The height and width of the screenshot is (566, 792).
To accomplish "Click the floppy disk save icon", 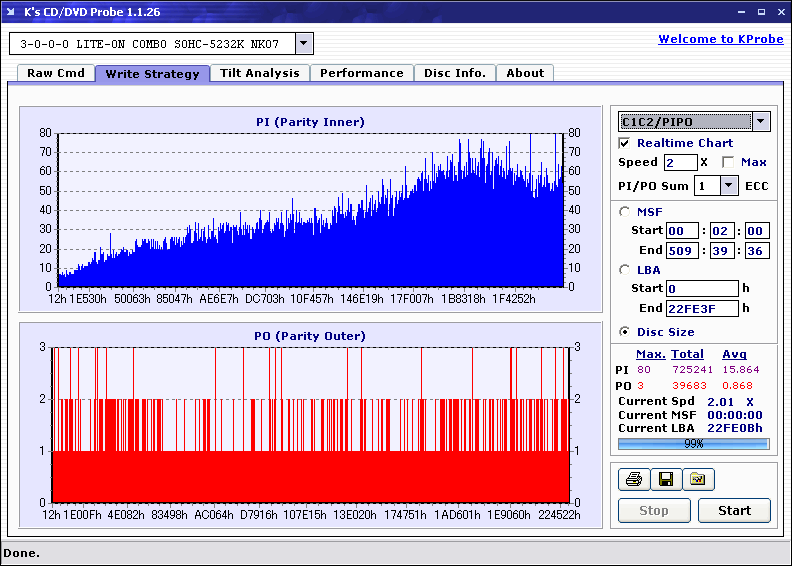I will (x=665, y=480).
